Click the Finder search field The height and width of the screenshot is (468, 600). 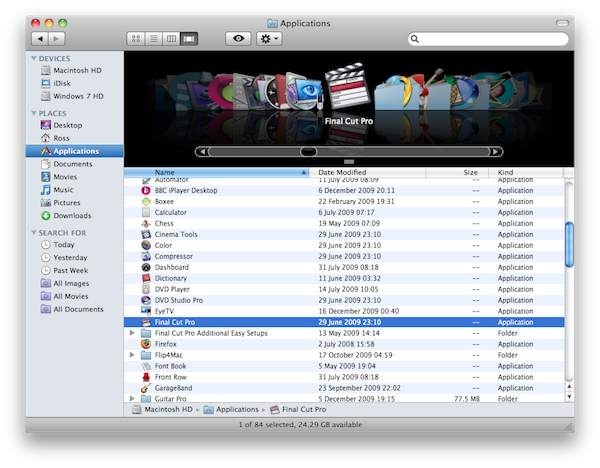coord(488,39)
